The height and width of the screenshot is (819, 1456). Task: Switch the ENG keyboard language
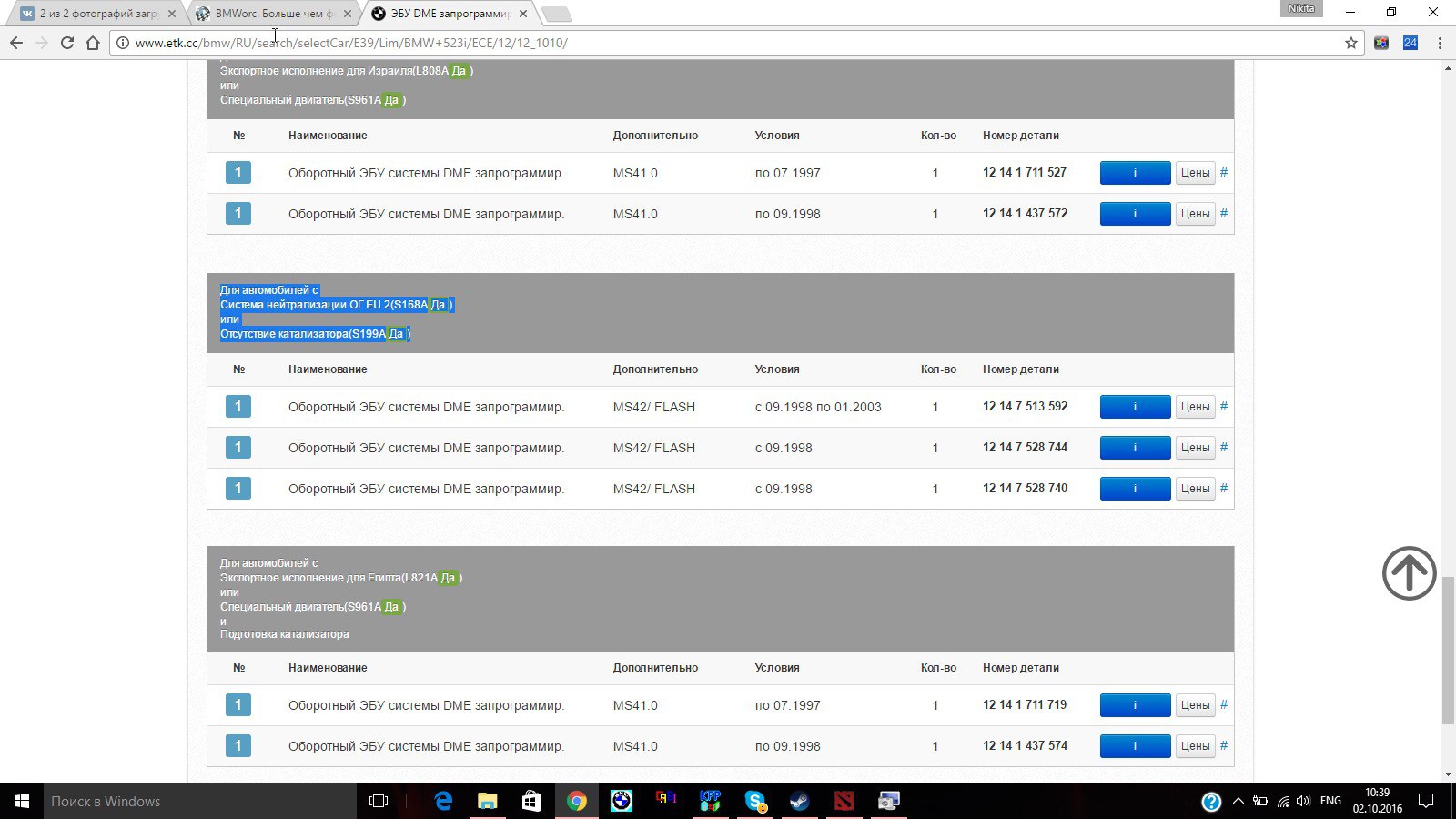pos(1330,801)
